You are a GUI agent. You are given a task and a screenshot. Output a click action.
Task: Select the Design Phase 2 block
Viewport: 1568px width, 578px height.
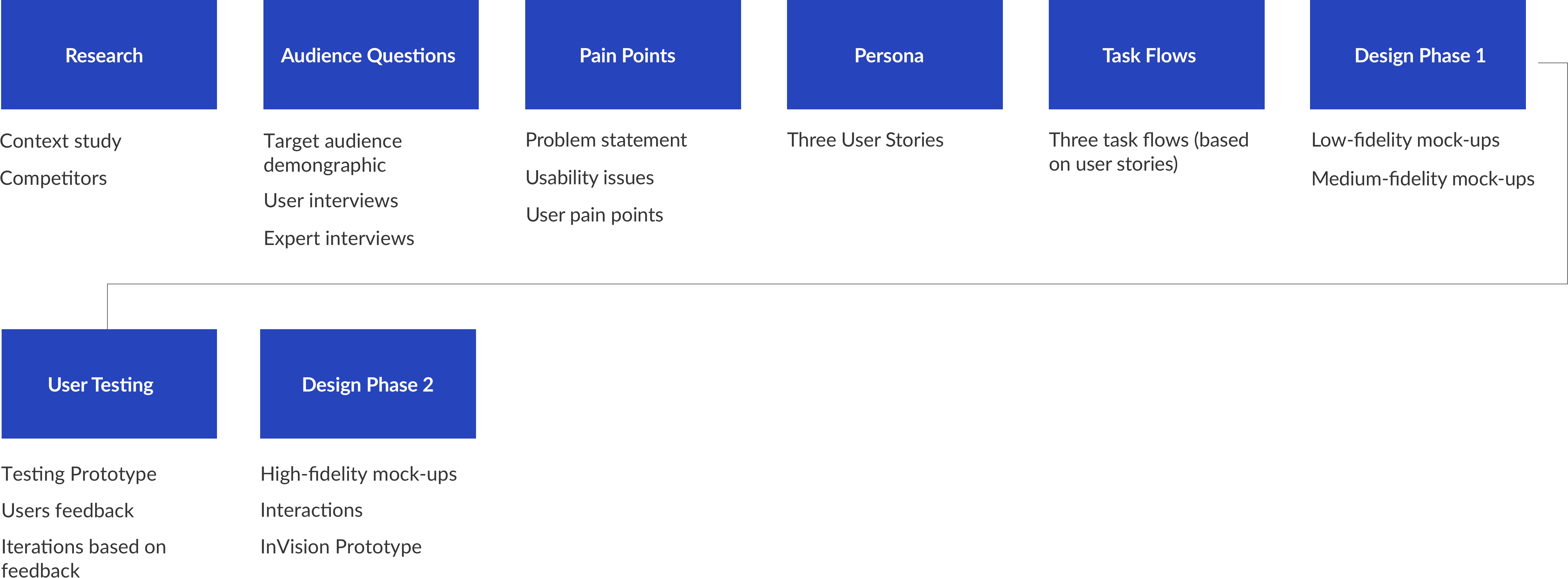click(368, 384)
